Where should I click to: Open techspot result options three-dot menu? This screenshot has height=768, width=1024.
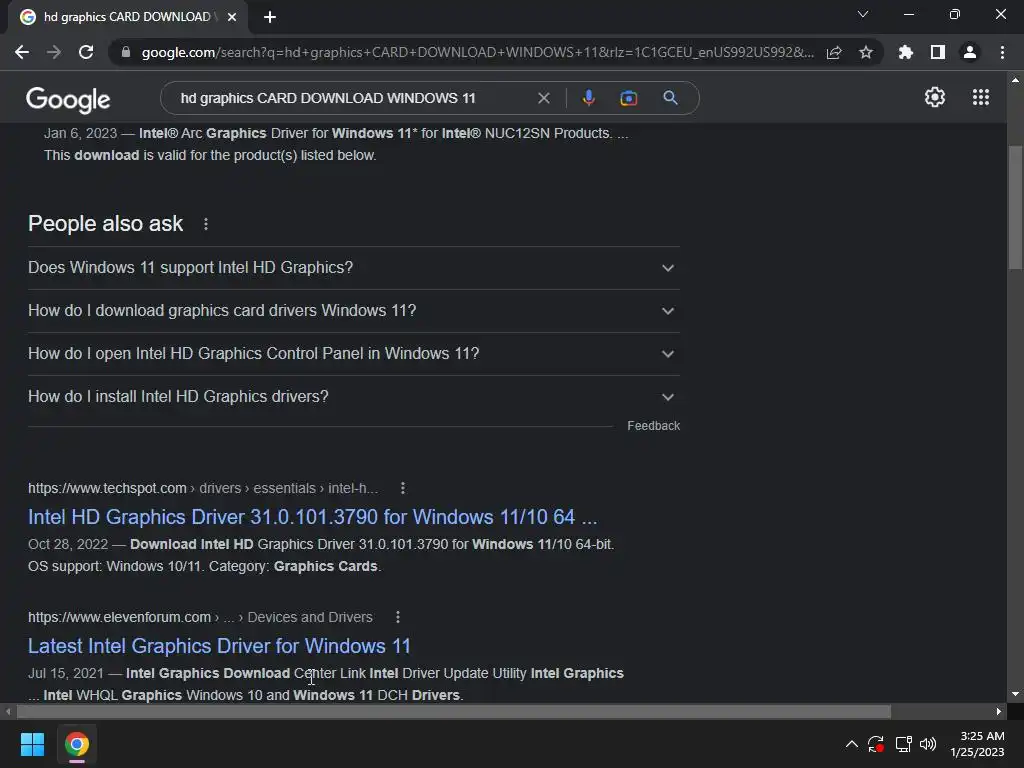pyautogui.click(x=403, y=488)
